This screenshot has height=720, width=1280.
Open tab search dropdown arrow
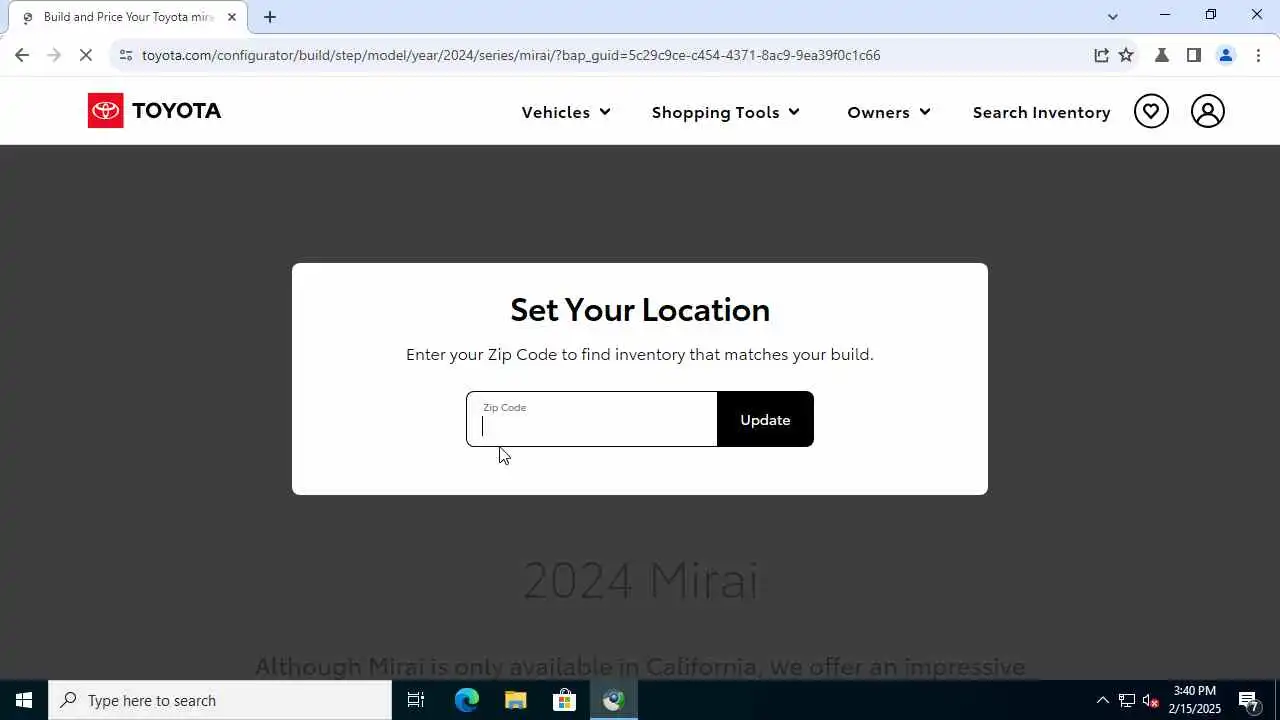pos(1113,16)
